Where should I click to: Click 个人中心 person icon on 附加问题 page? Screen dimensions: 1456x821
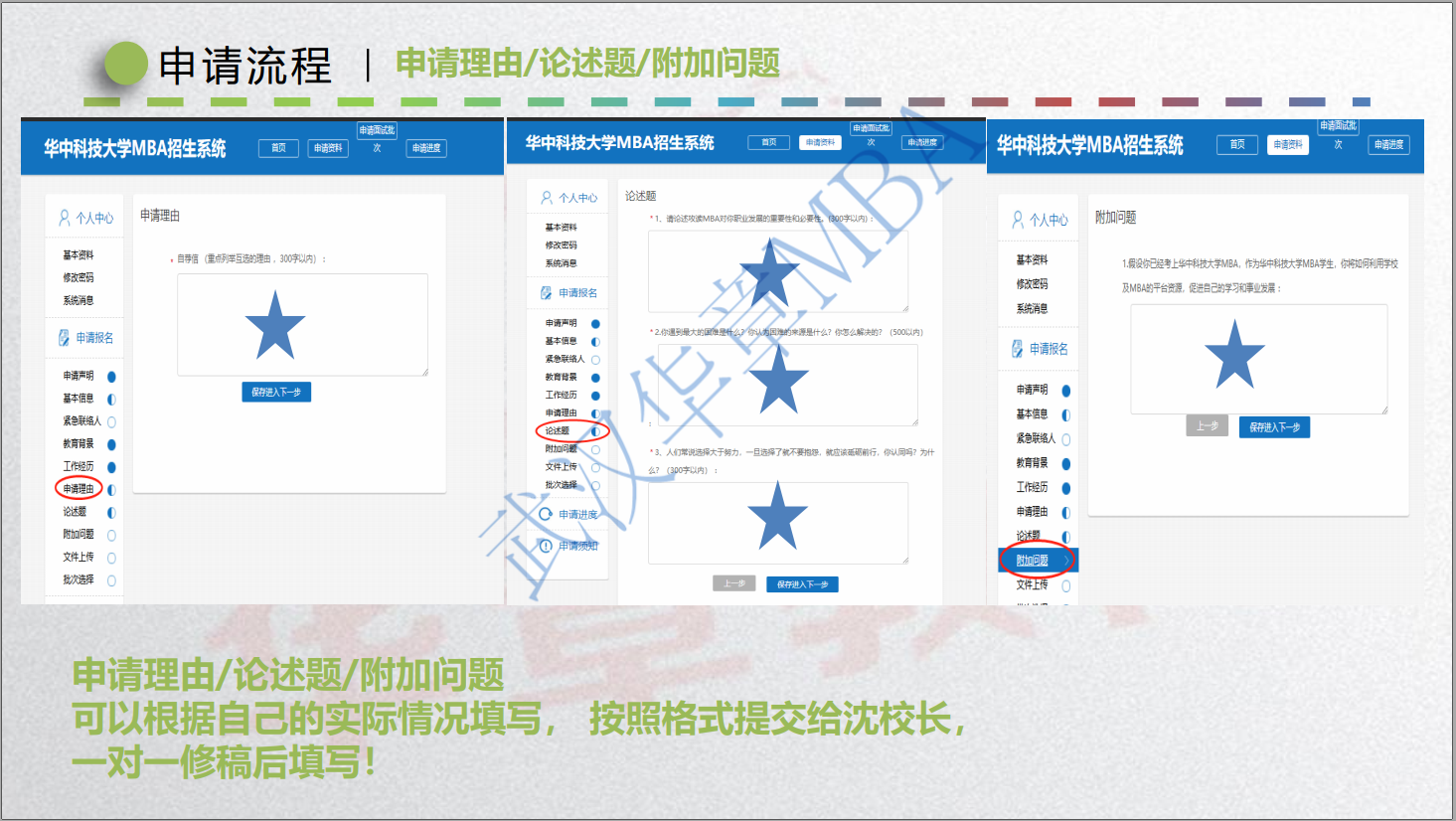(1018, 220)
